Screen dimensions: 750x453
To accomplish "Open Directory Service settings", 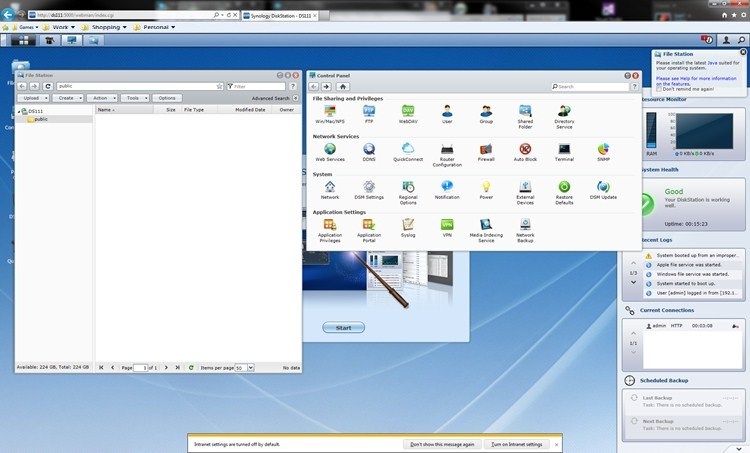I will (564, 117).
